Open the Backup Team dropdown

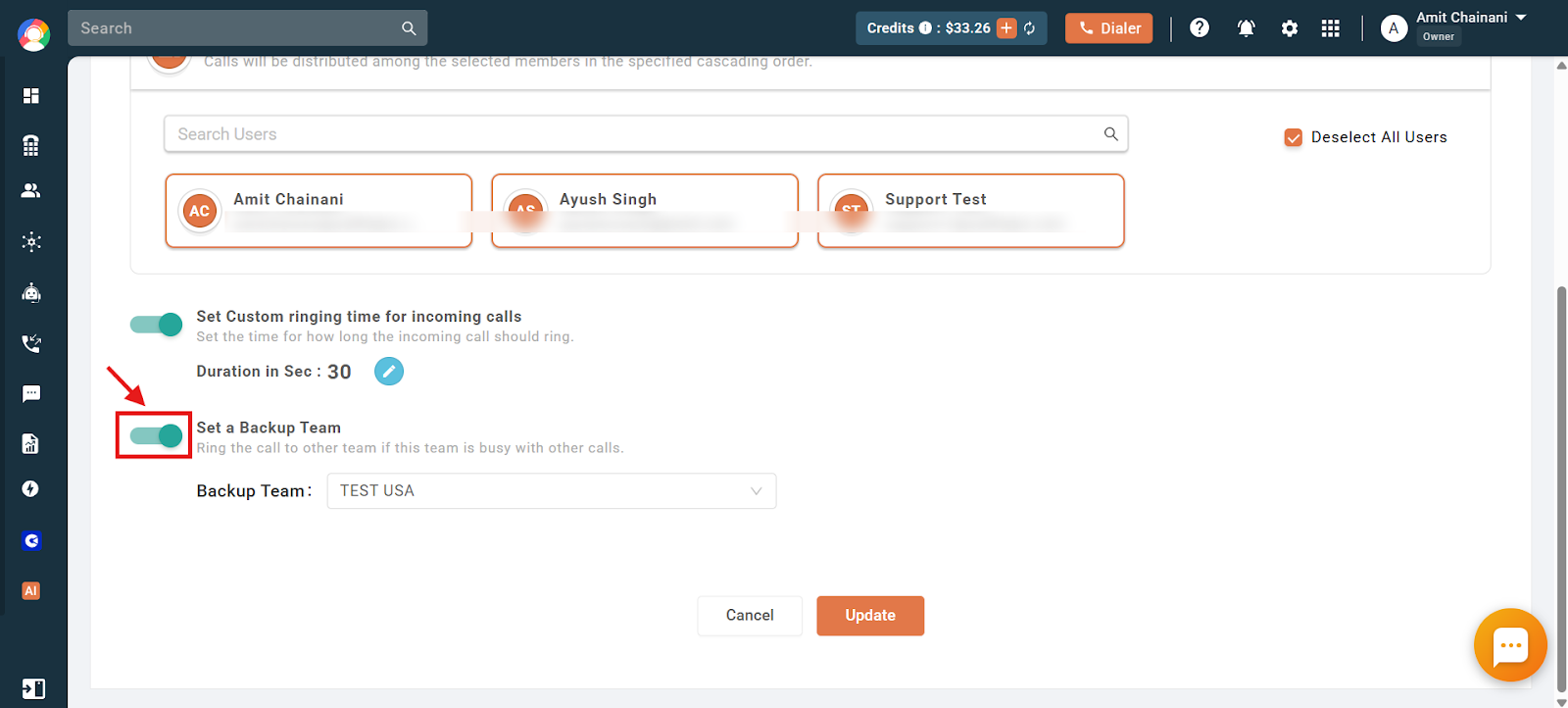point(552,491)
